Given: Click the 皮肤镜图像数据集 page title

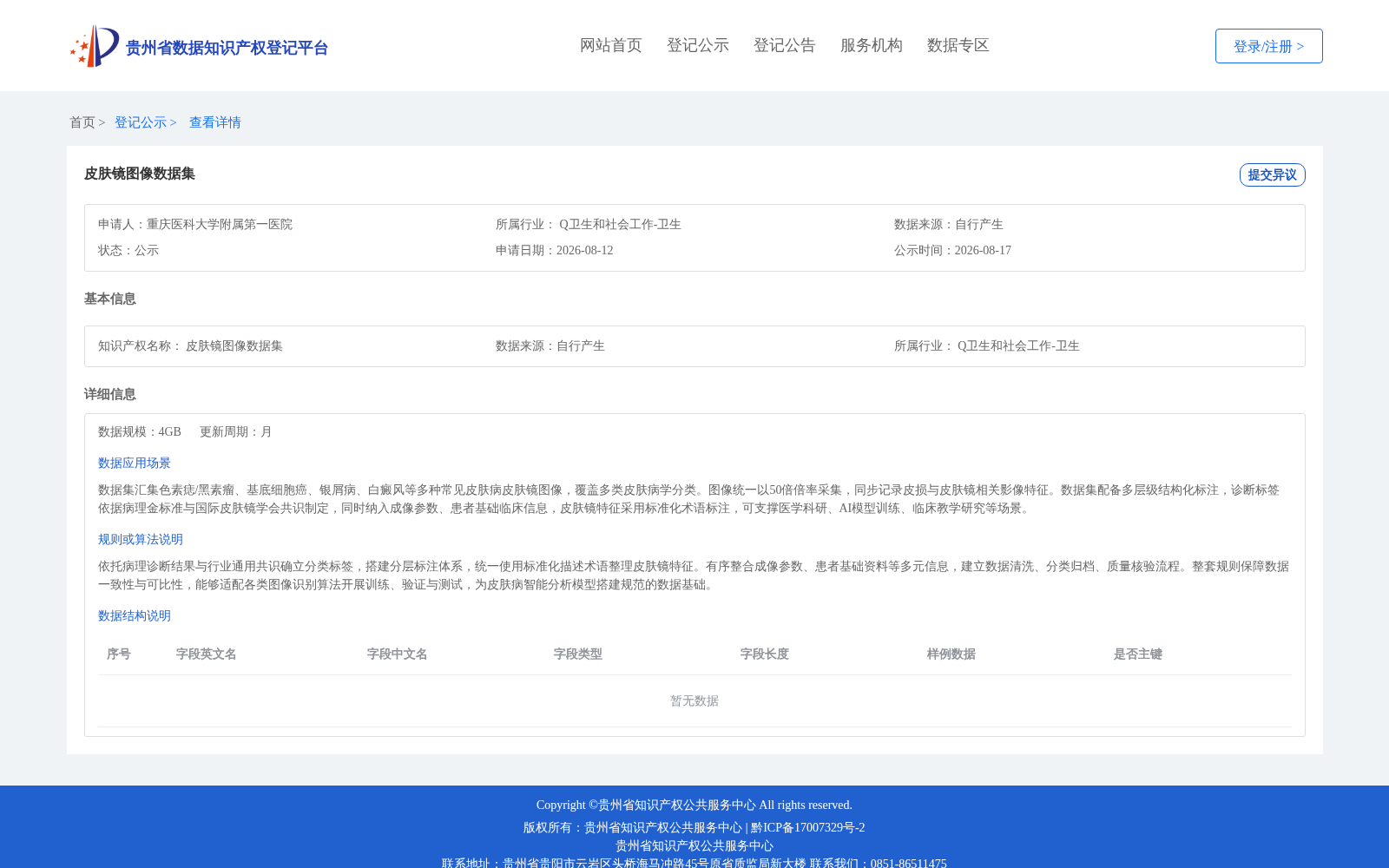Looking at the screenshot, I should point(140,174).
